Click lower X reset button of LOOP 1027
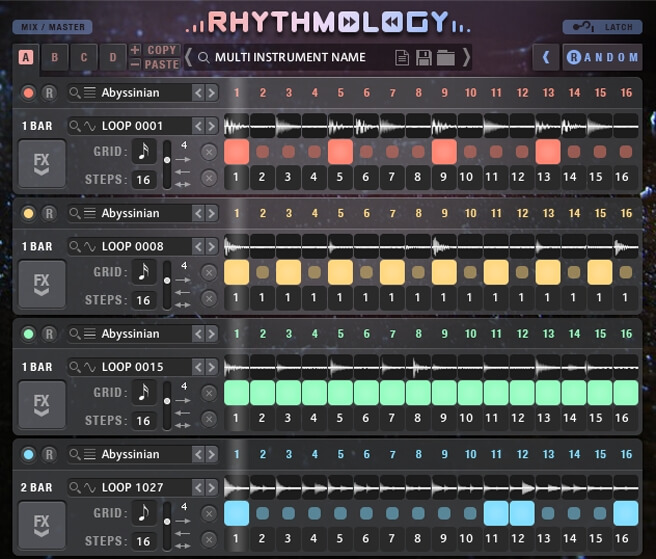Viewport: 656px width, 559px height. (x=209, y=539)
